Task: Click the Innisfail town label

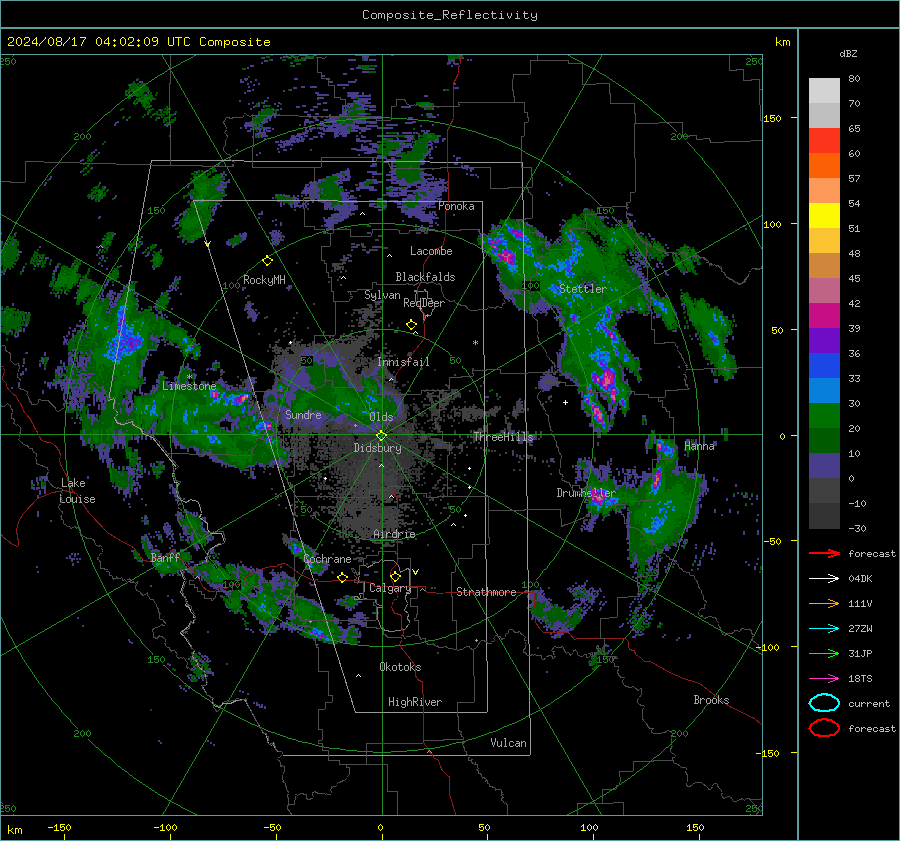Action: click(x=403, y=362)
